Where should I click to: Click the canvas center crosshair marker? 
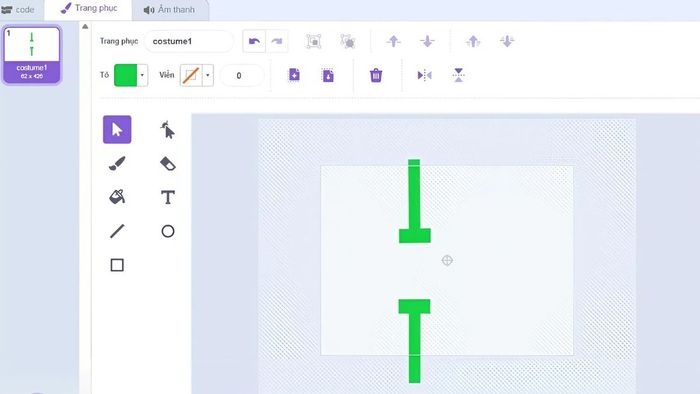coord(447,261)
